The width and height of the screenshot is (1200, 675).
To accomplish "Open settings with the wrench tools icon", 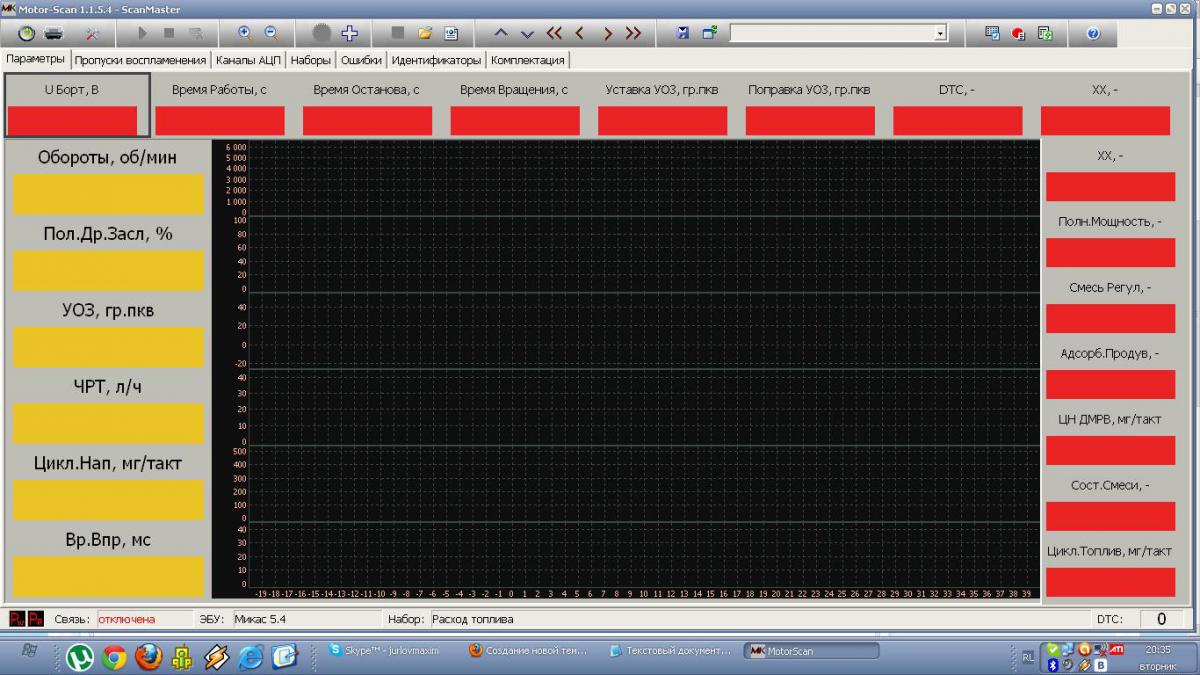I will coord(93,33).
